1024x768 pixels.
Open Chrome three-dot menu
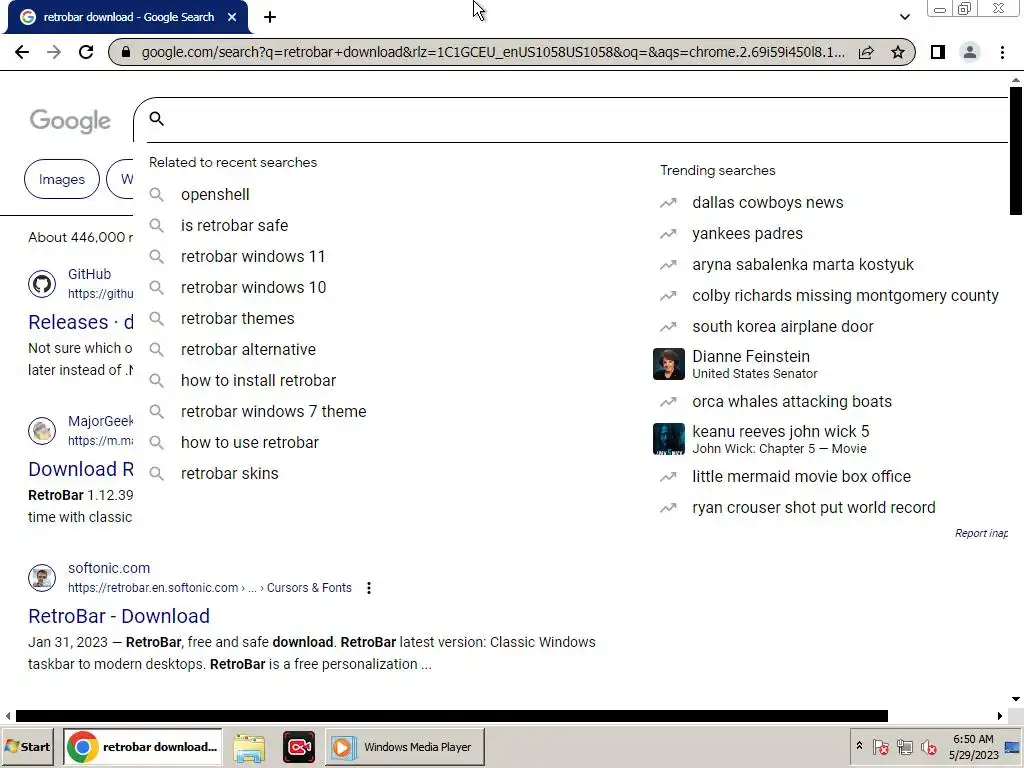1002,52
